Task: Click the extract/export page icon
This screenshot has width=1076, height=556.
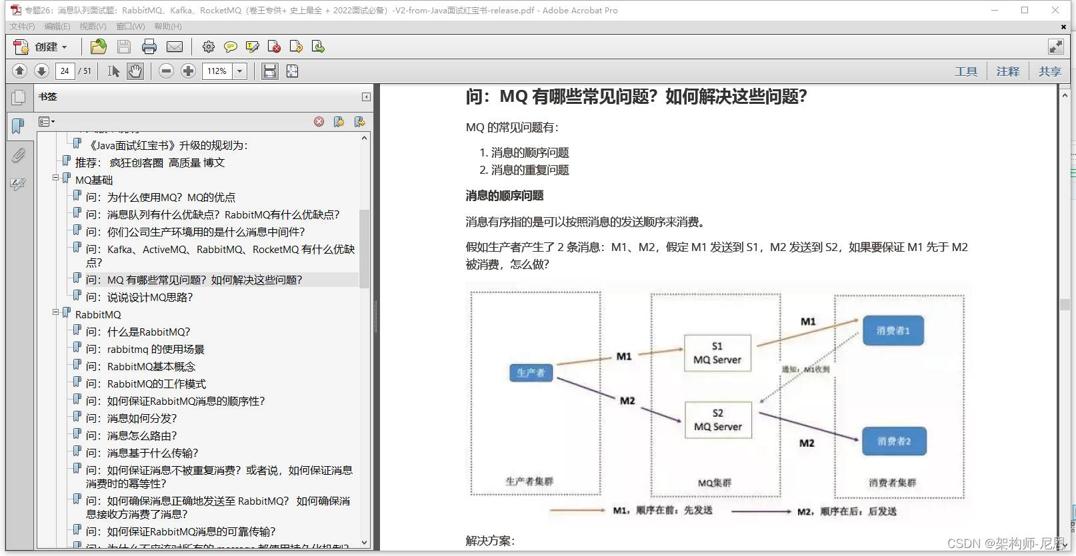Action: (318, 47)
